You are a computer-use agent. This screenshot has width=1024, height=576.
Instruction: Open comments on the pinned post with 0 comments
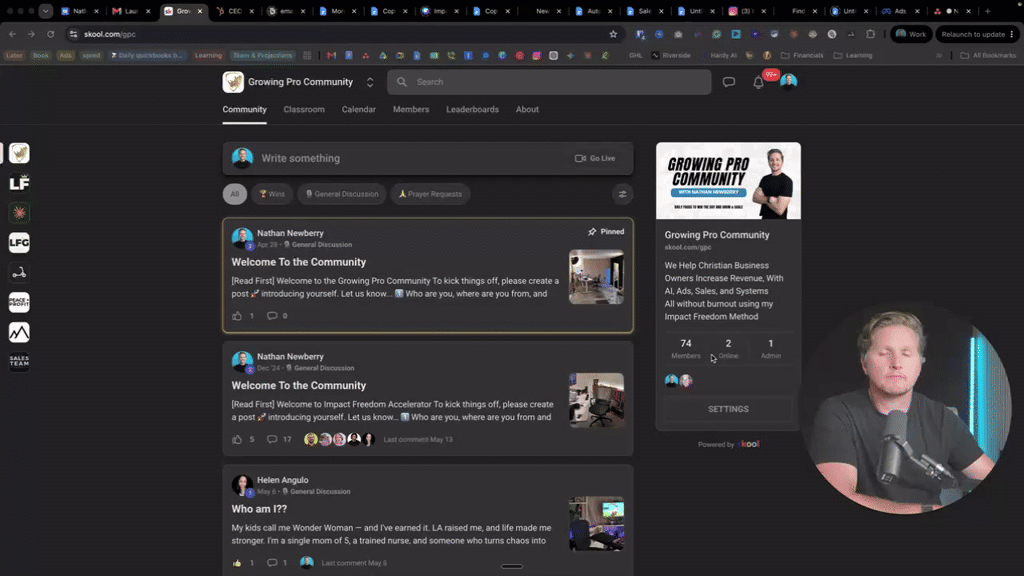(x=272, y=315)
